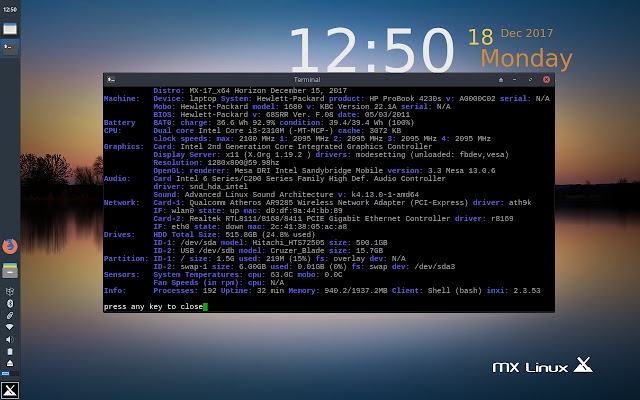Click kernel version 'k4.13.0-1-amd64'
640x400 pixels.
[385, 195]
